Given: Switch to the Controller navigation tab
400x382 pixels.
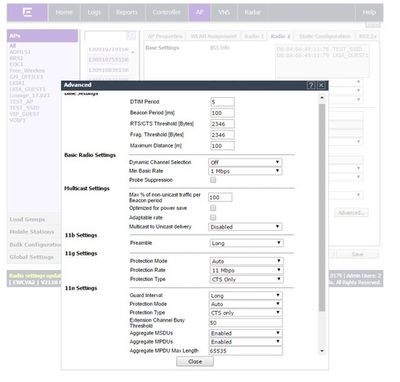Looking at the screenshot, I should tap(166, 13).
